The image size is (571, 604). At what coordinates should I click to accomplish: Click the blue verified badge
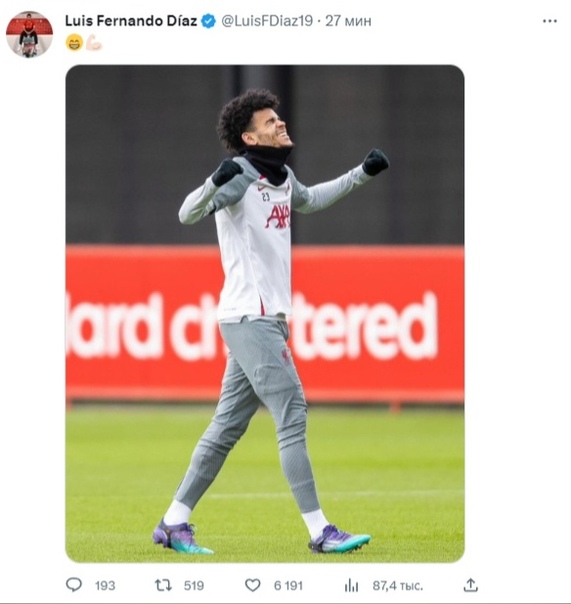[x=209, y=21]
